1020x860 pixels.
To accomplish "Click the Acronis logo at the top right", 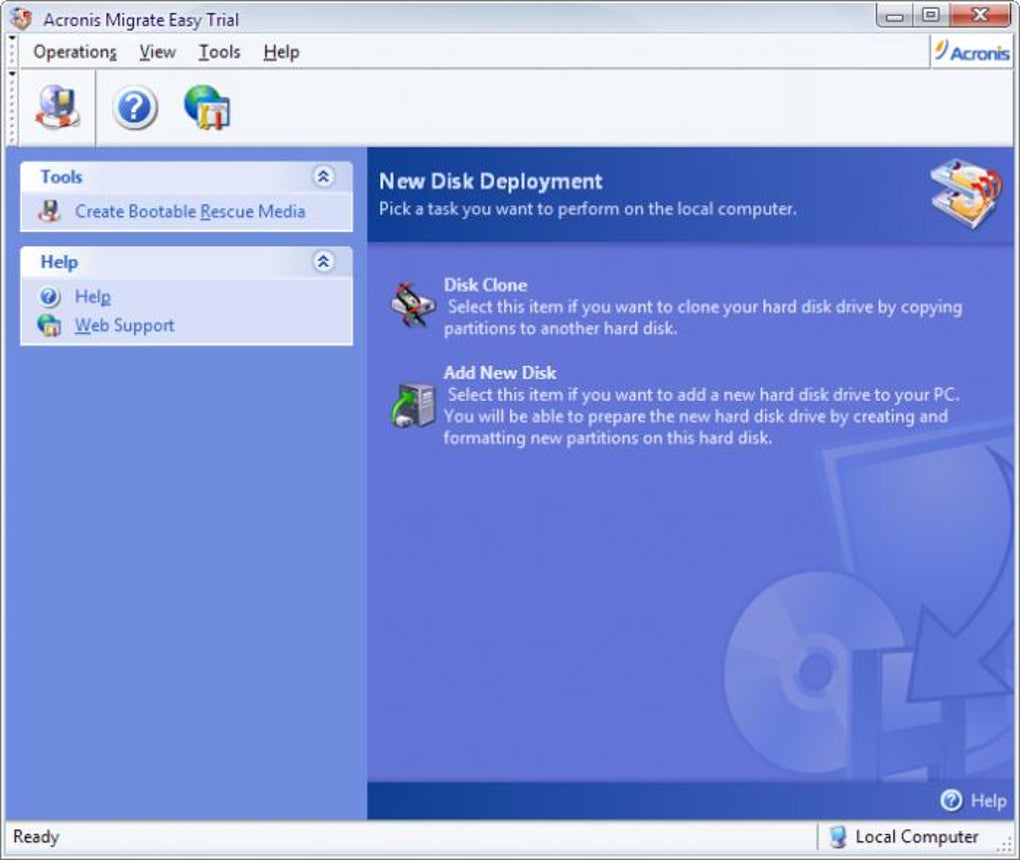I will 972,51.
